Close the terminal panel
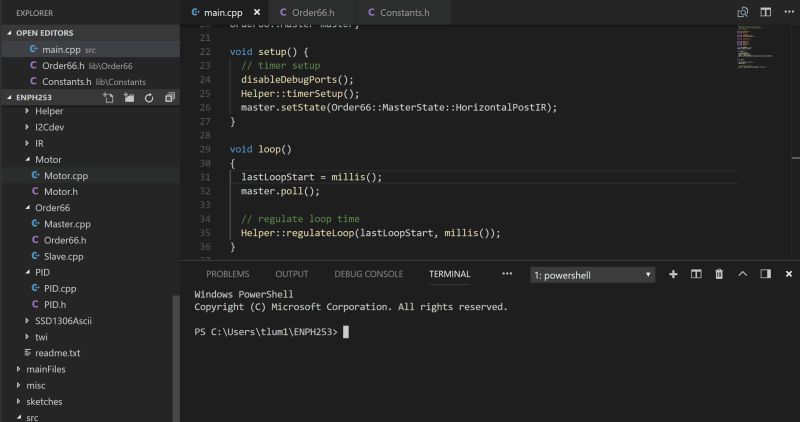This screenshot has height=422, width=800. pos(789,275)
